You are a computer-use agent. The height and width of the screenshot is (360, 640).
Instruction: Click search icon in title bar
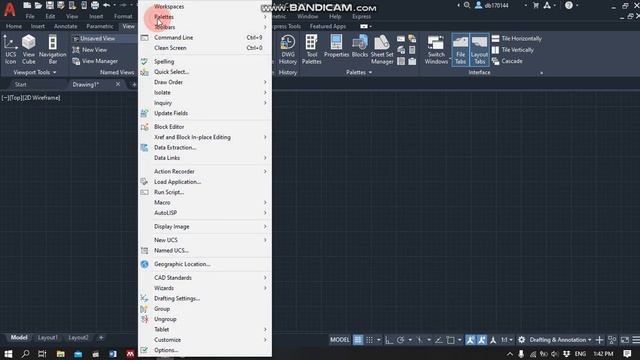pyautogui.click(x=467, y=5)
